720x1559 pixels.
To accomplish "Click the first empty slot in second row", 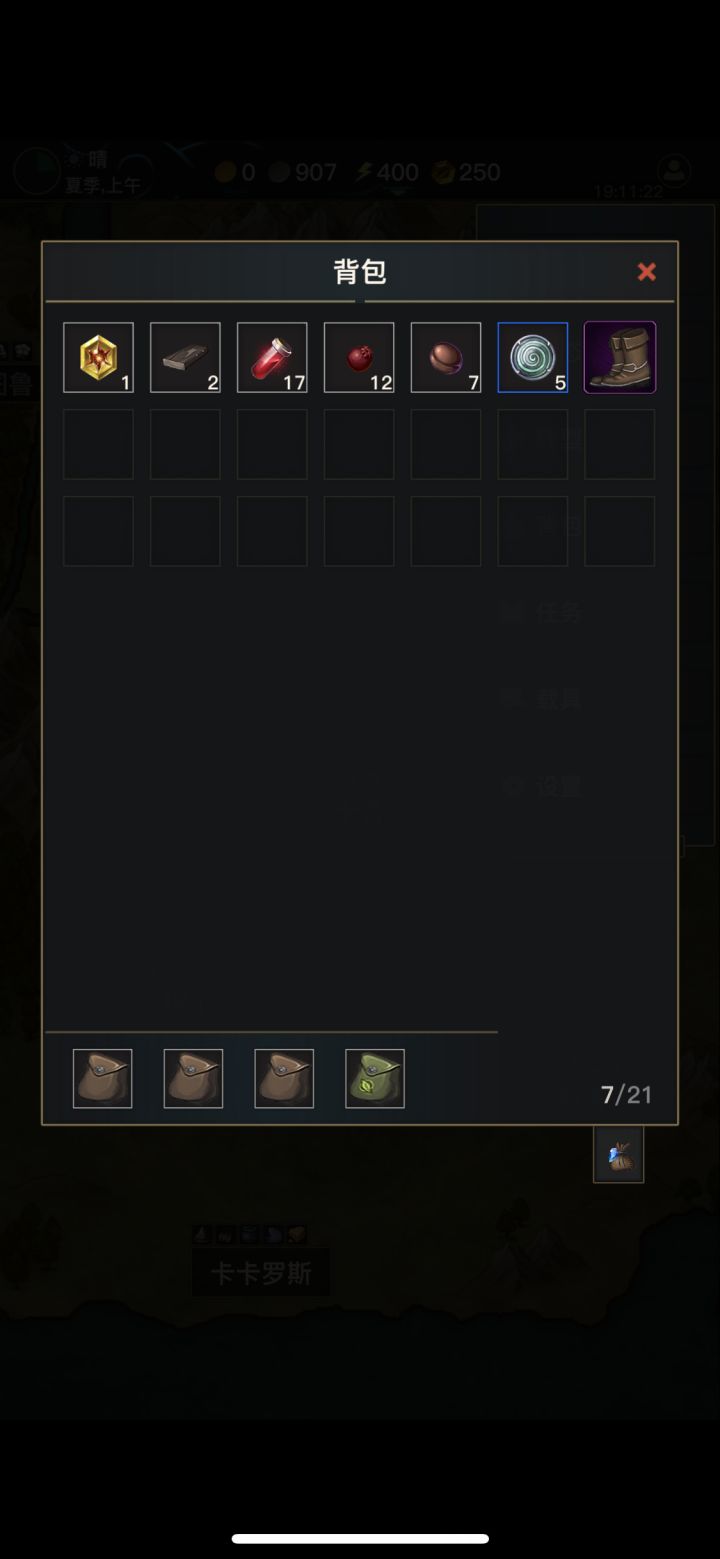I will [98, 444].
